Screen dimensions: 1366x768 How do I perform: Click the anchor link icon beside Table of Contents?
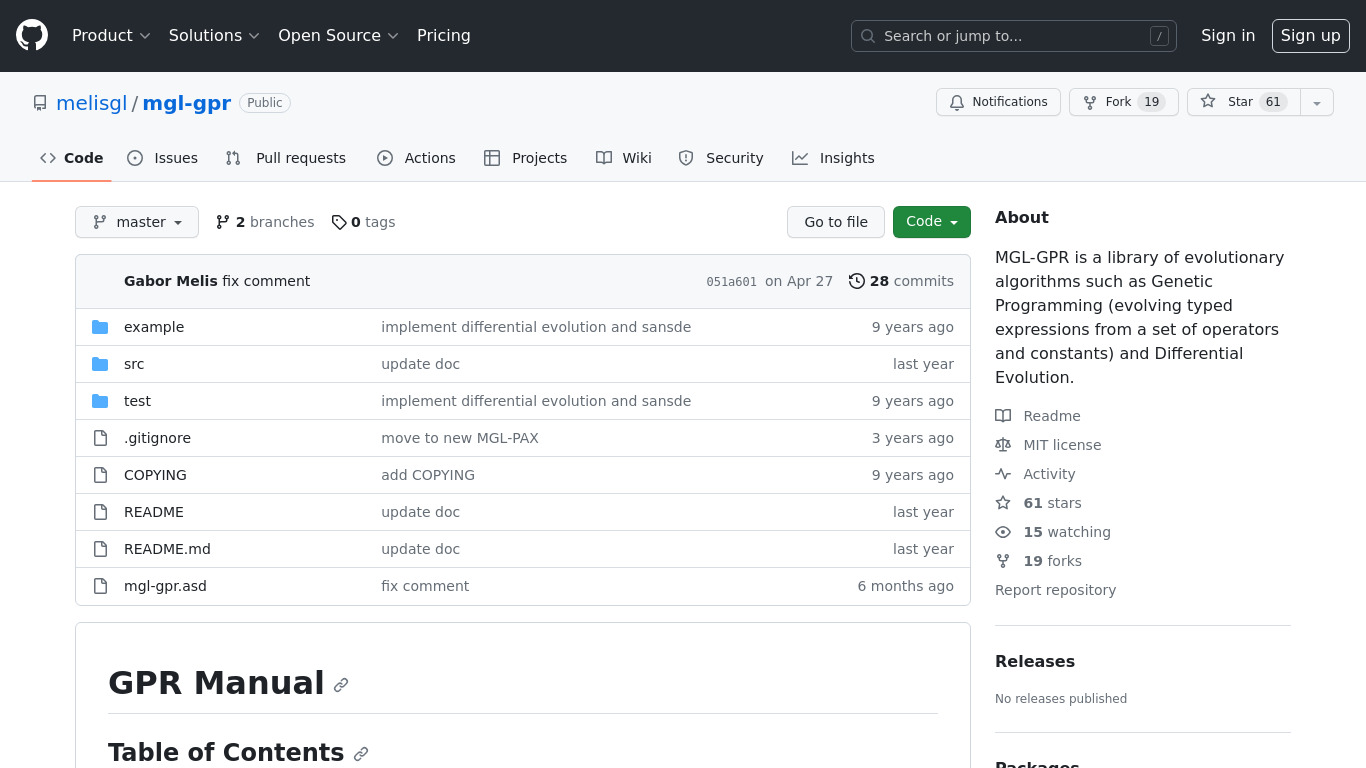pos(361,754)
